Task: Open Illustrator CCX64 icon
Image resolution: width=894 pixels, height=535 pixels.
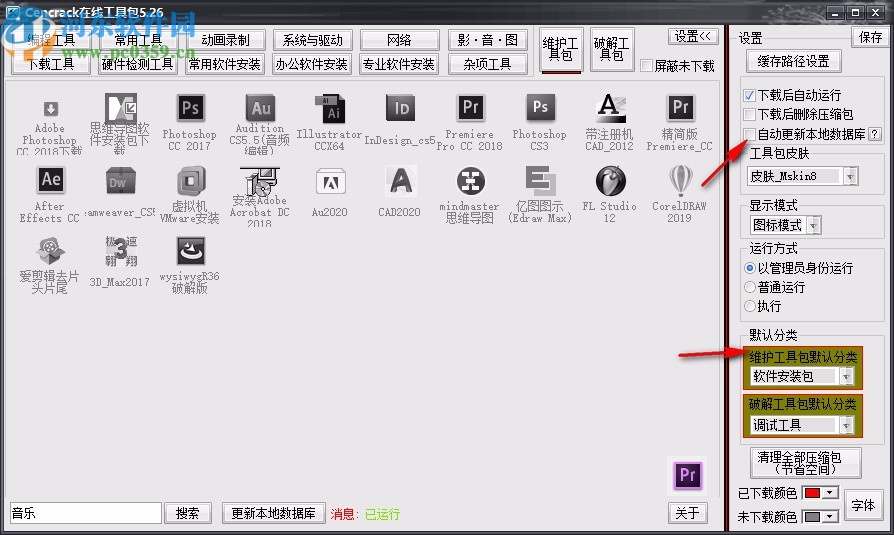Action: pos(330,108)
